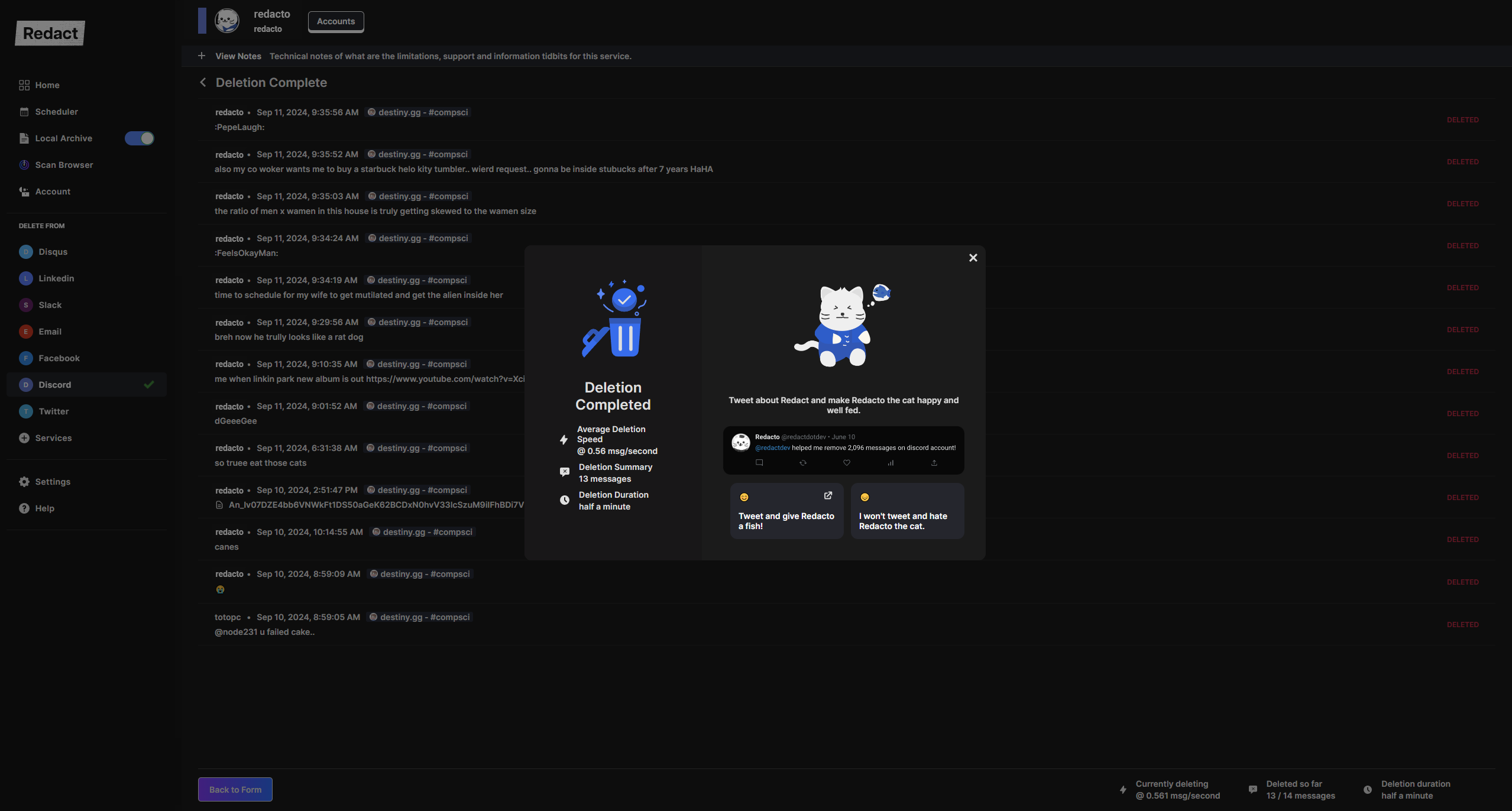Select Discord in Delete From list
Image resolution: width=1512 pixels, height=811 pixels.
[55, 385]
